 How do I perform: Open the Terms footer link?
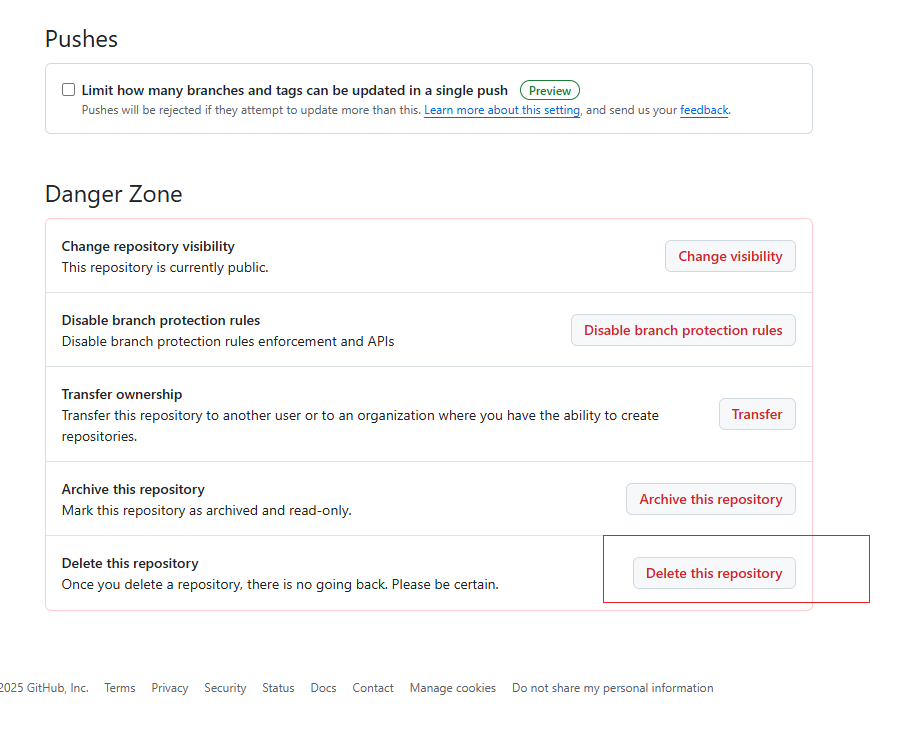click(x=120, y=688)
